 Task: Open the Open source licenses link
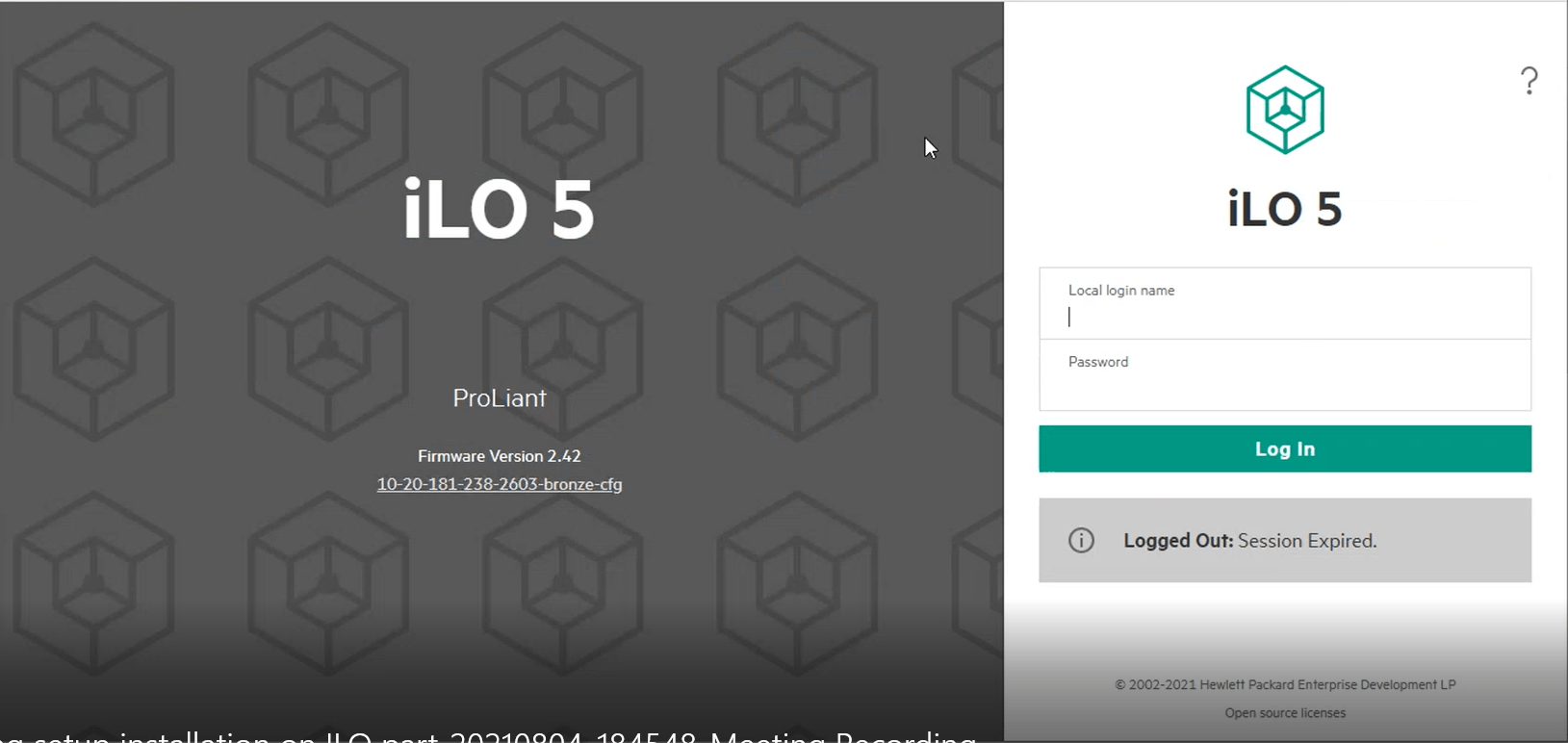click(x=1285, y=713)
